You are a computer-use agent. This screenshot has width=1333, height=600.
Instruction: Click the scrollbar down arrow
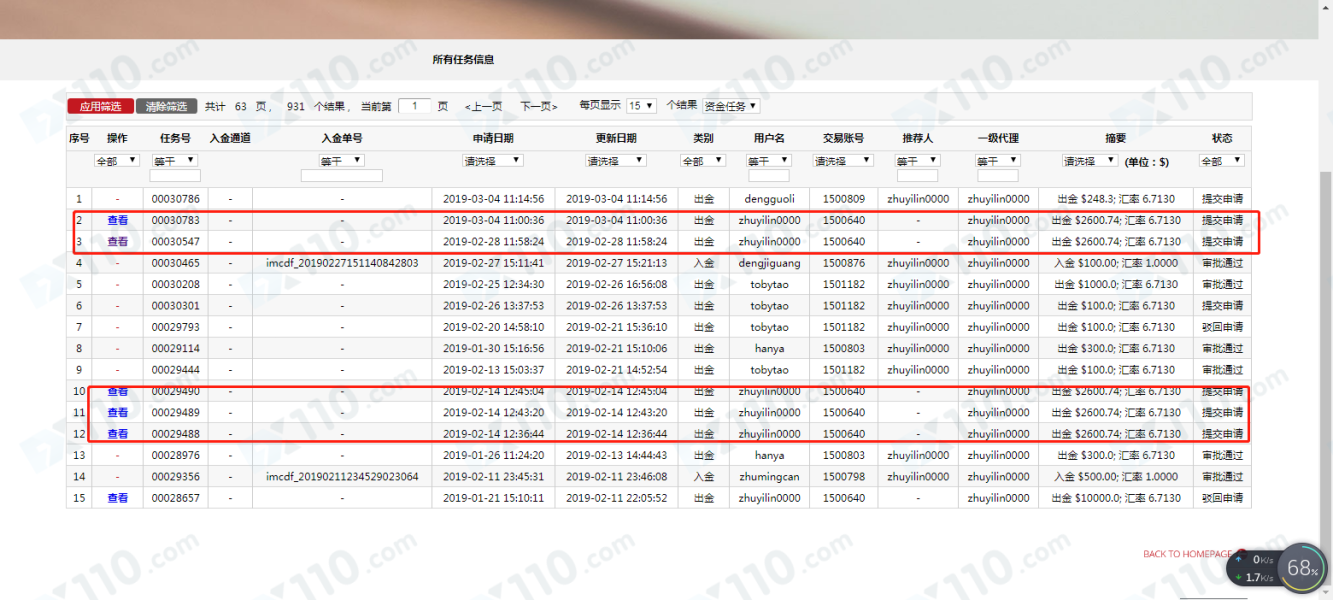[x=1325, y=593]
